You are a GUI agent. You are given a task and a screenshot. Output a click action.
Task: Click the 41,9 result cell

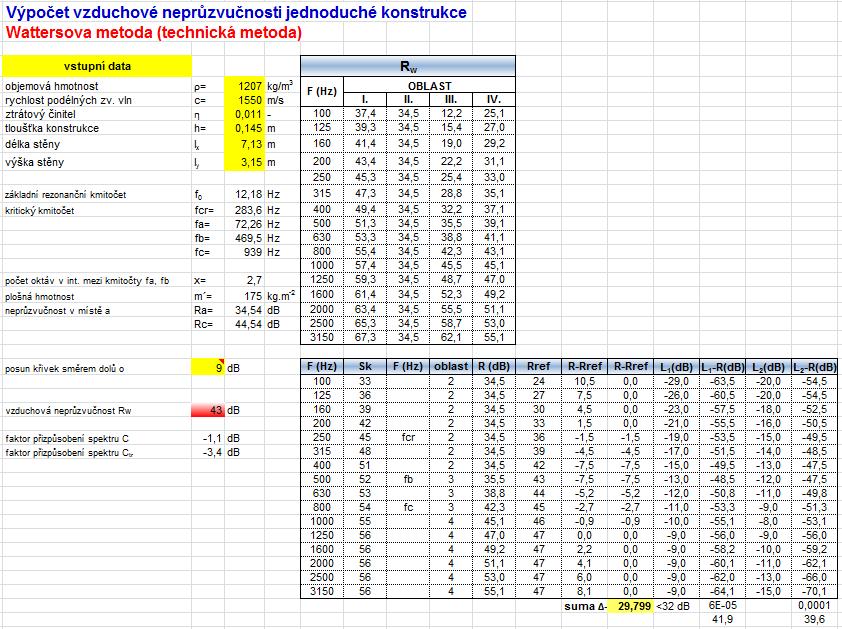[722, 619]
